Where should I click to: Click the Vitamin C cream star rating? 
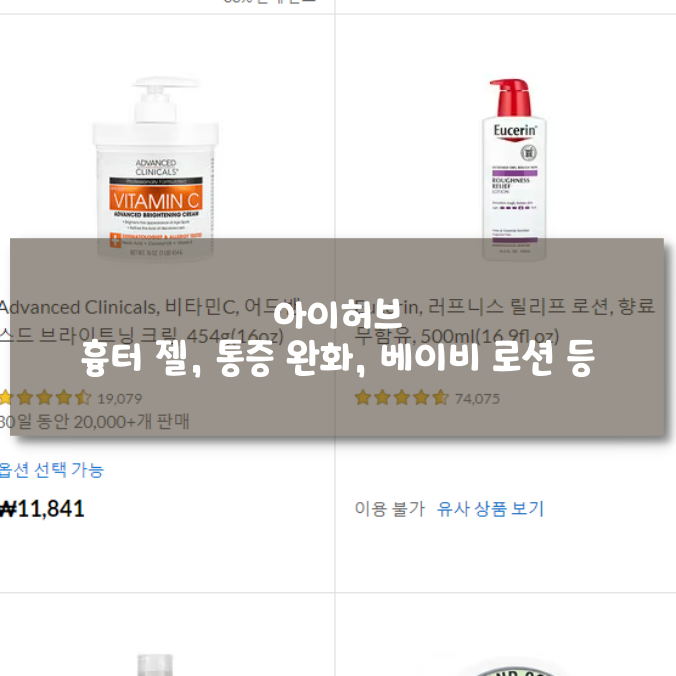pos(45,397)
